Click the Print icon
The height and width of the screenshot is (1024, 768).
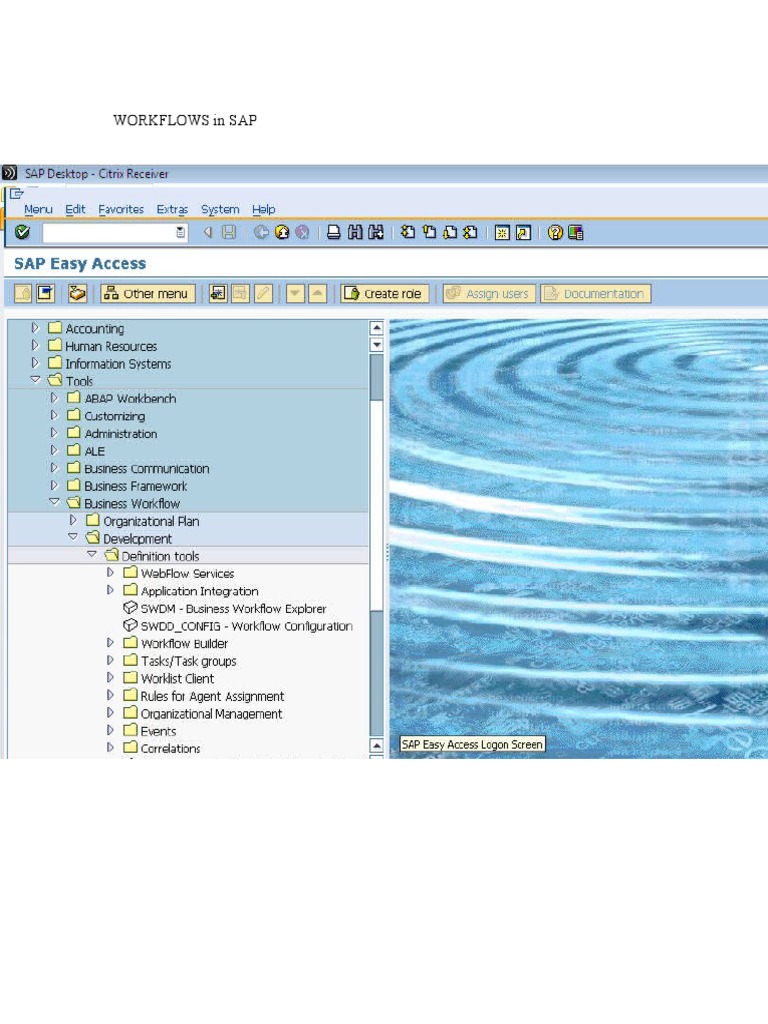tap(334, 232)
